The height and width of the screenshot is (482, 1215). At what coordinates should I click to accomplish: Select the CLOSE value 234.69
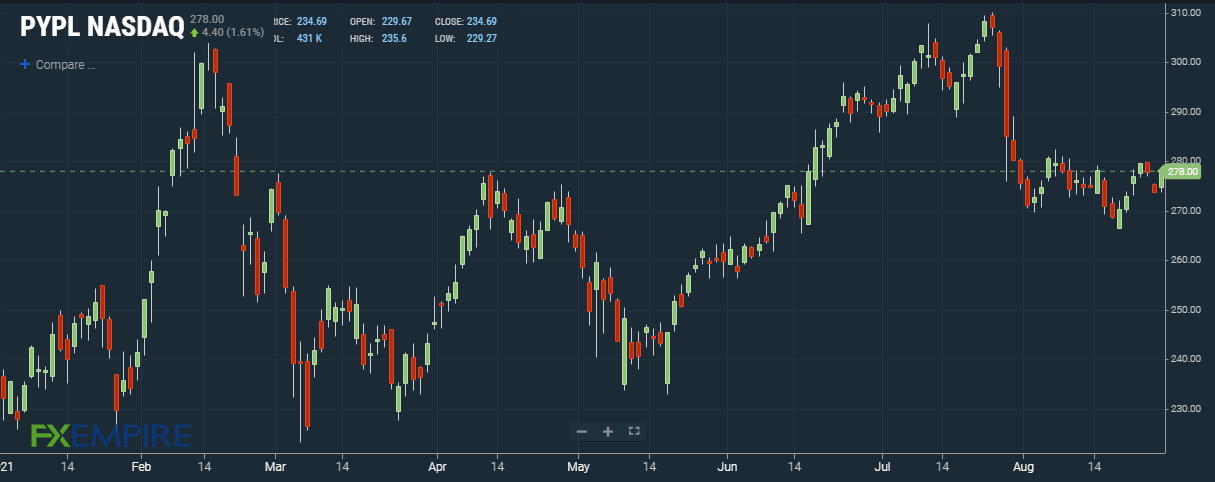pyautogui.click(x=481, y=21)
